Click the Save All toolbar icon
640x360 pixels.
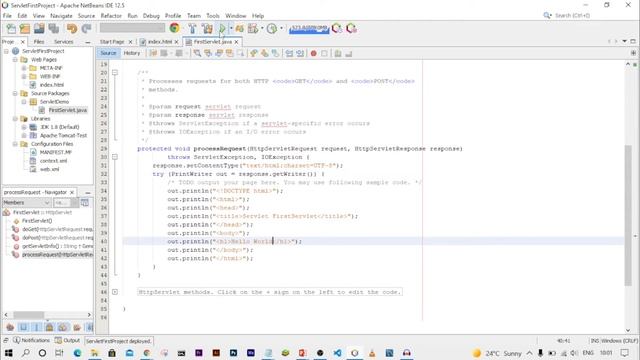tap(54, 29)
